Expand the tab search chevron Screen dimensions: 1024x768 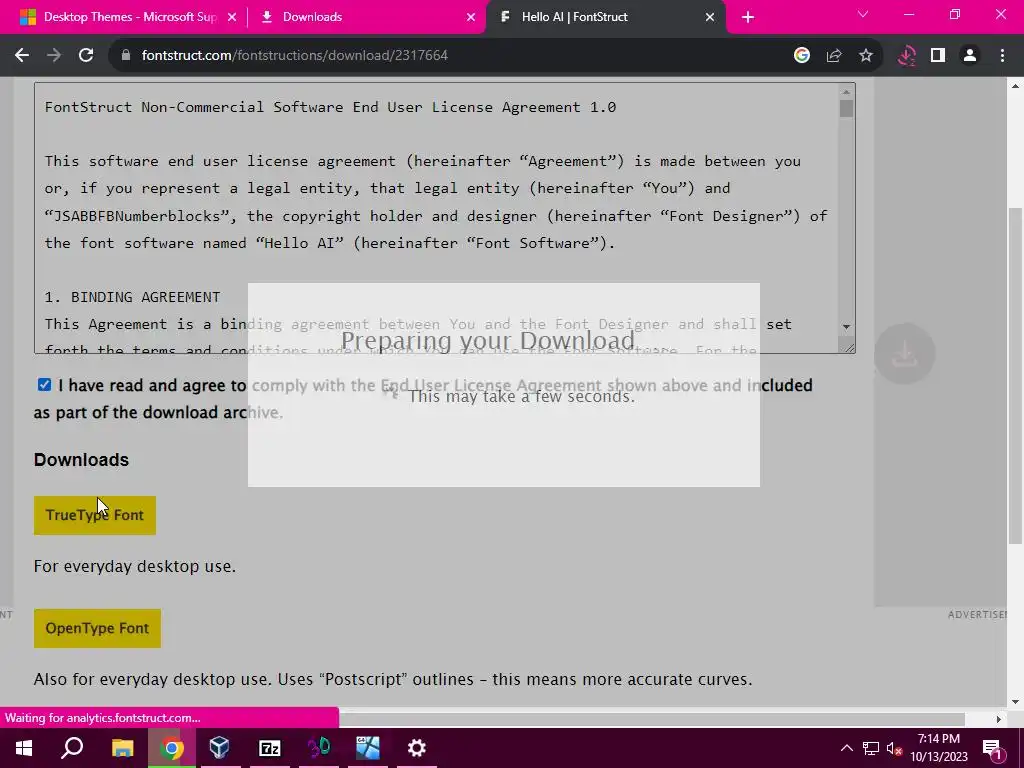point(863,14)
